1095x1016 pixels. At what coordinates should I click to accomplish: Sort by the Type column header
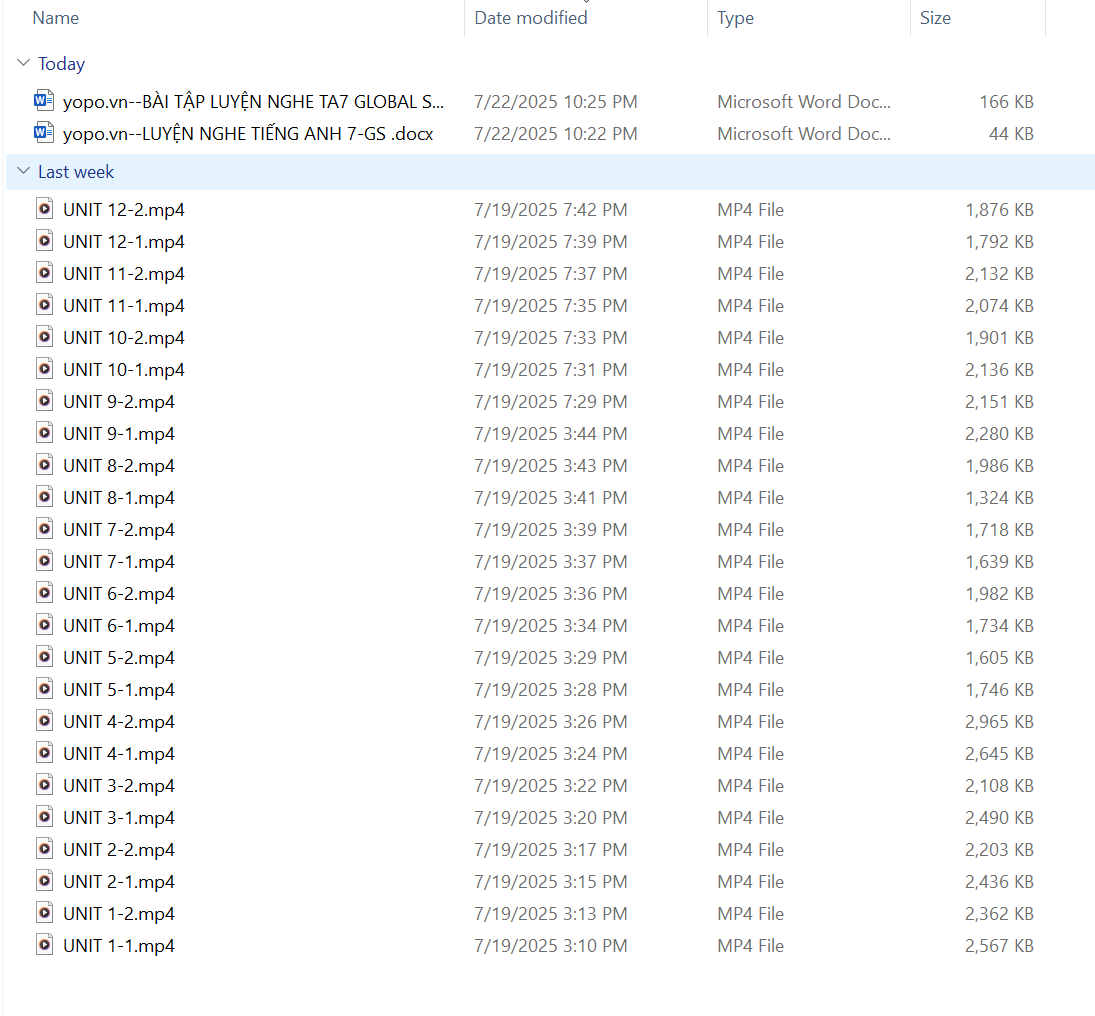click(x=735, y=18)
